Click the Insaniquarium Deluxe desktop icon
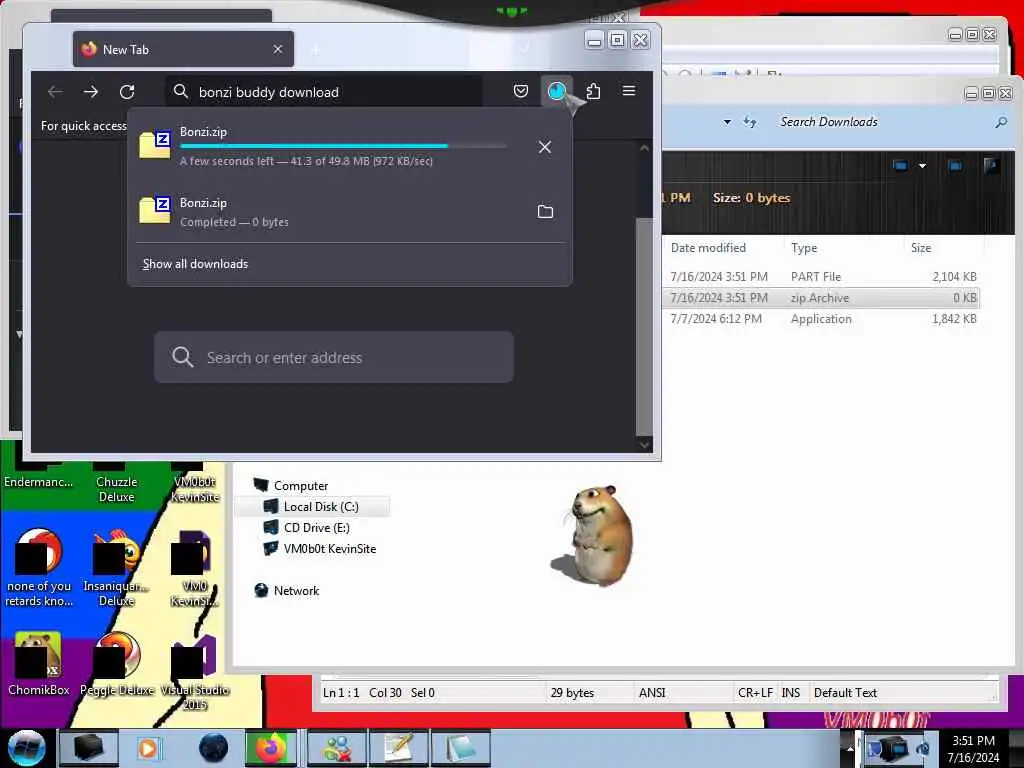Image resolution: width=1024 pixels, height=768 pixels. [x=116, y=568]
